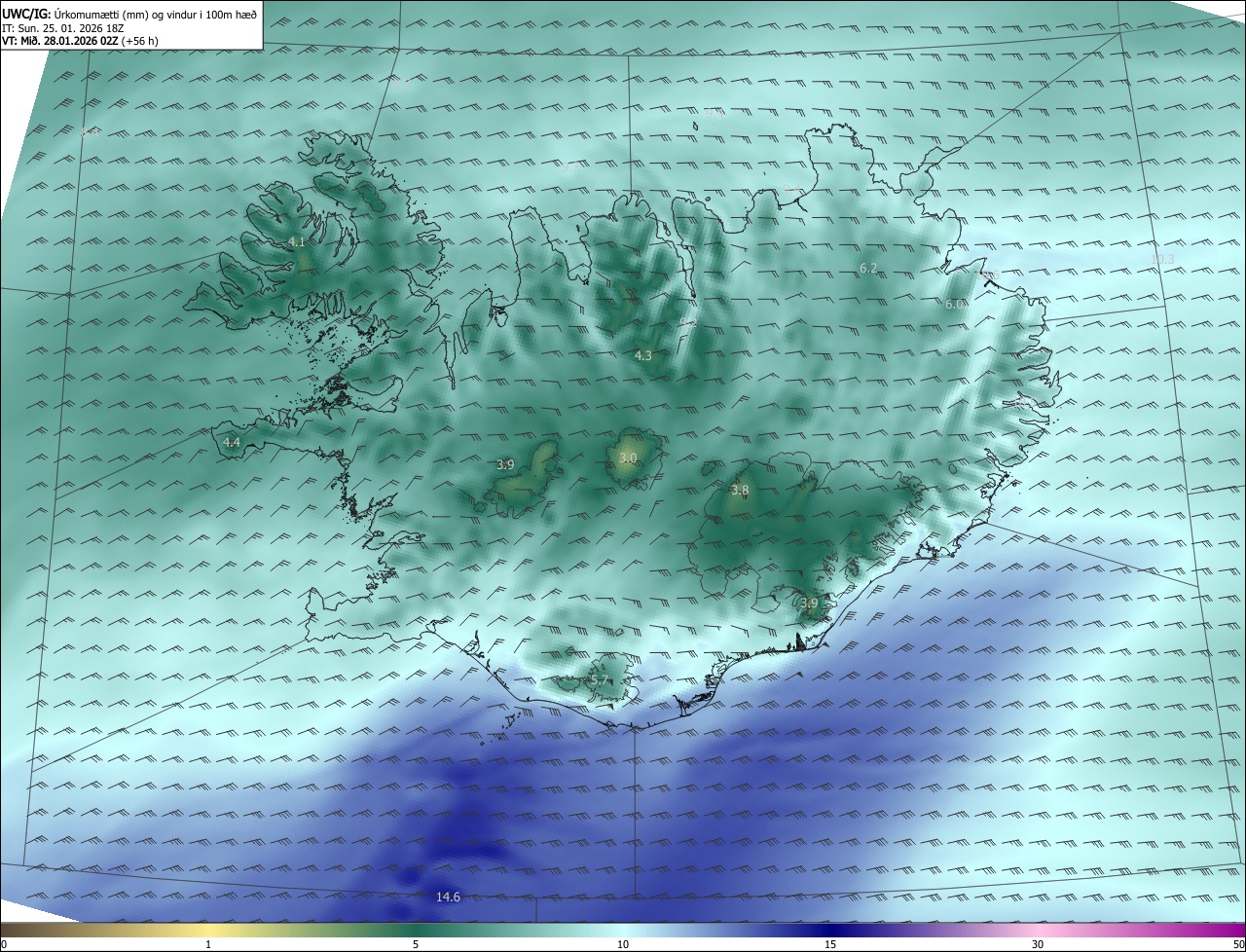1246x952 pixels.
Task: Click the 'IT: Sun. 25. 01. 2026 18Z' line
Action: tap(62, 28)
